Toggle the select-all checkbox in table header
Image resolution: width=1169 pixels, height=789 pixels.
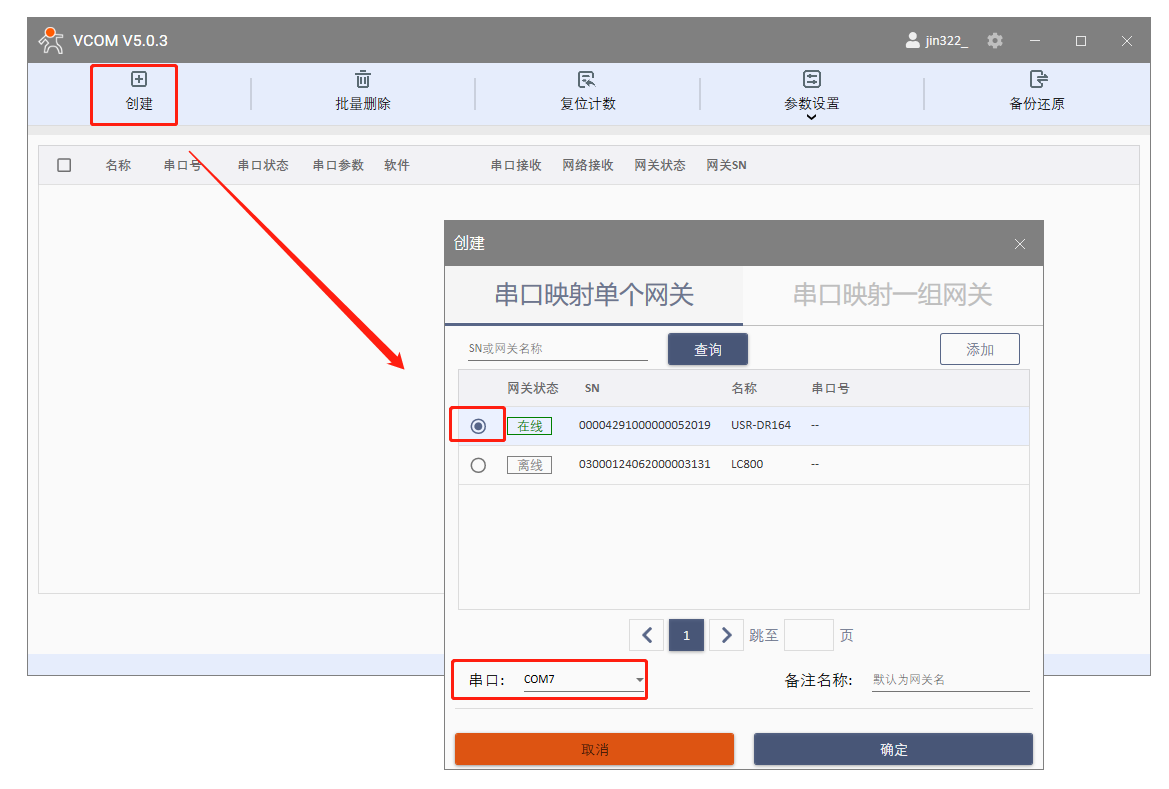(x=64, y=165)
